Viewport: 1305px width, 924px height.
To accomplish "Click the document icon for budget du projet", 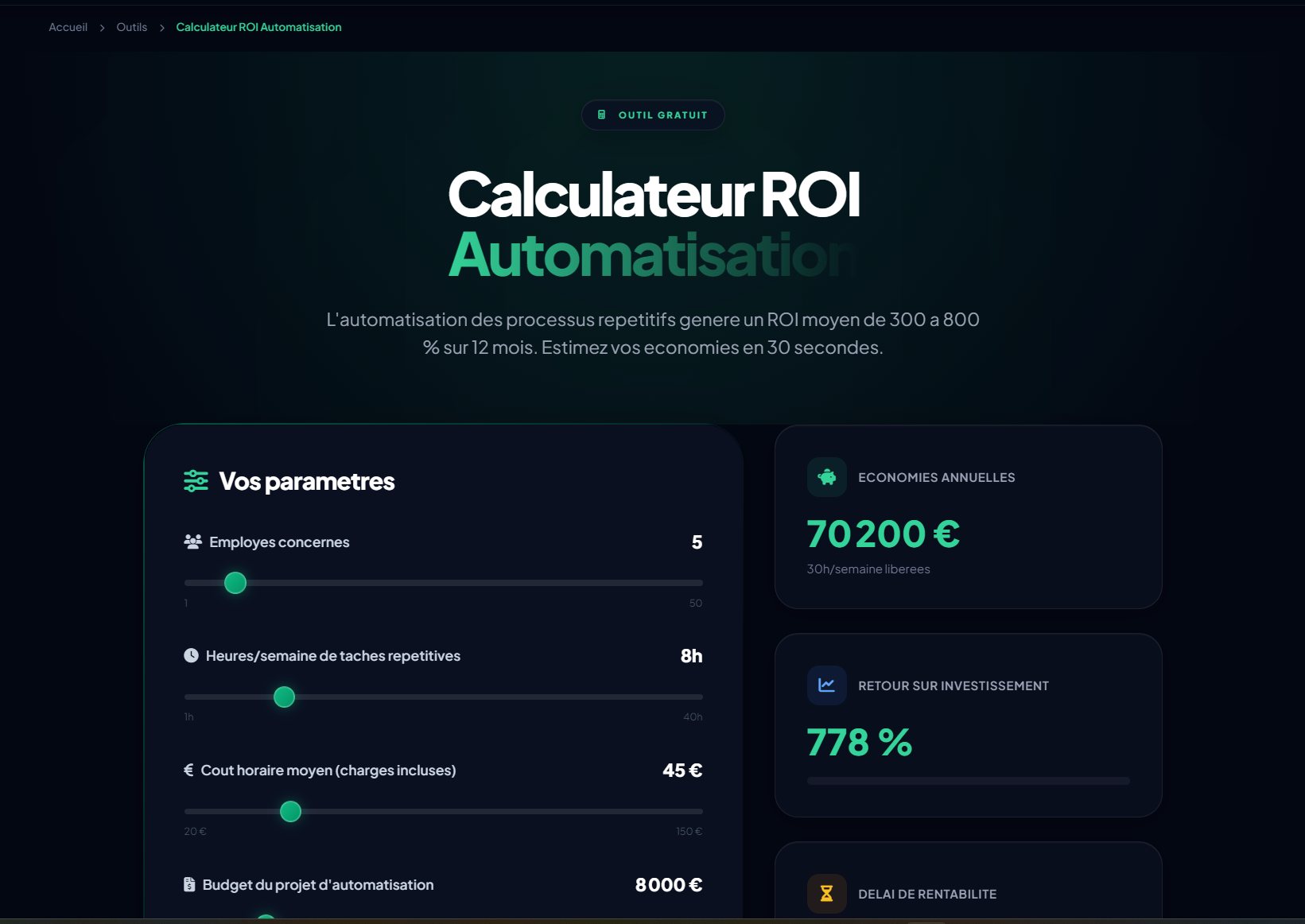I will [188, 883].
